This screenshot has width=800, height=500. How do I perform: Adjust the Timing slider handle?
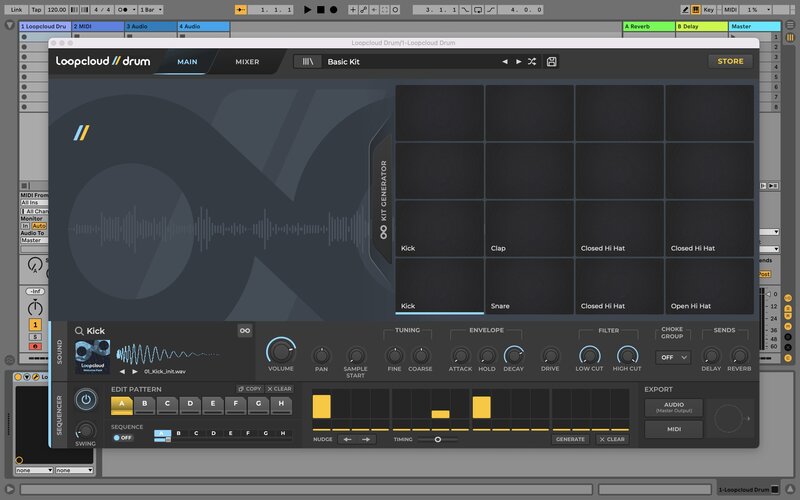point(438,439)
